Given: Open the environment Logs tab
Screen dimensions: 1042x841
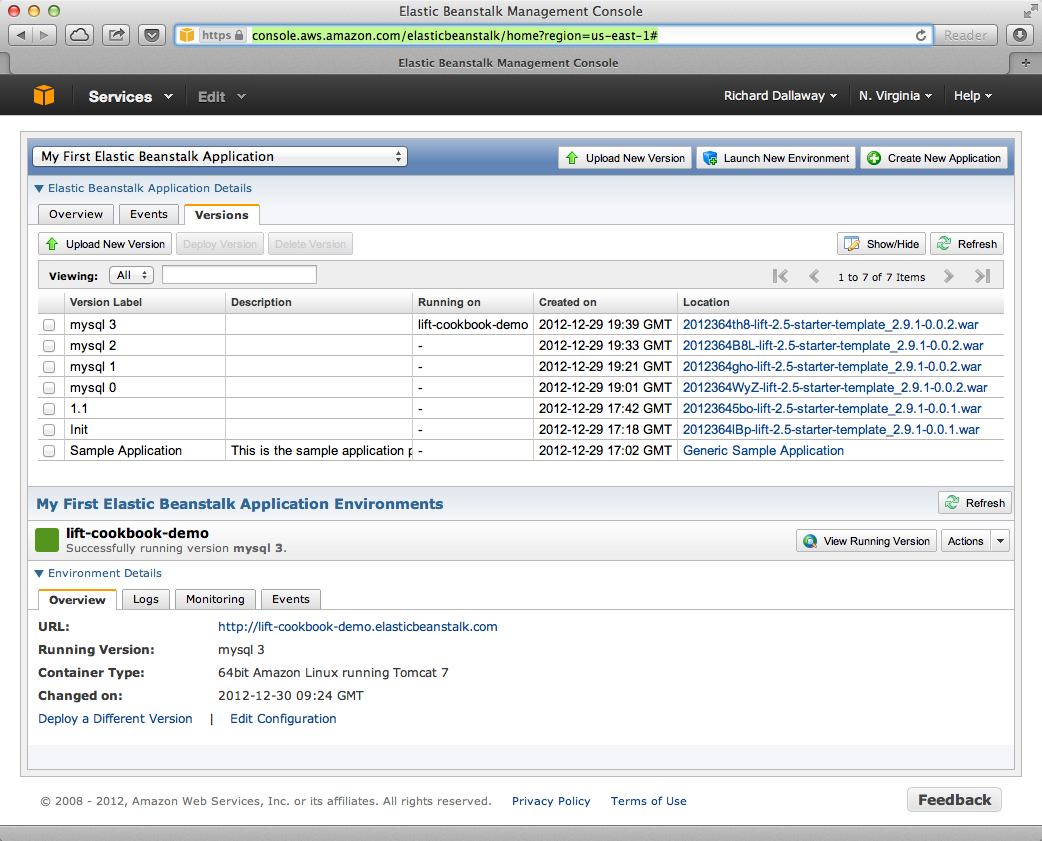Looking at the screenshot, I should [146, 599].
